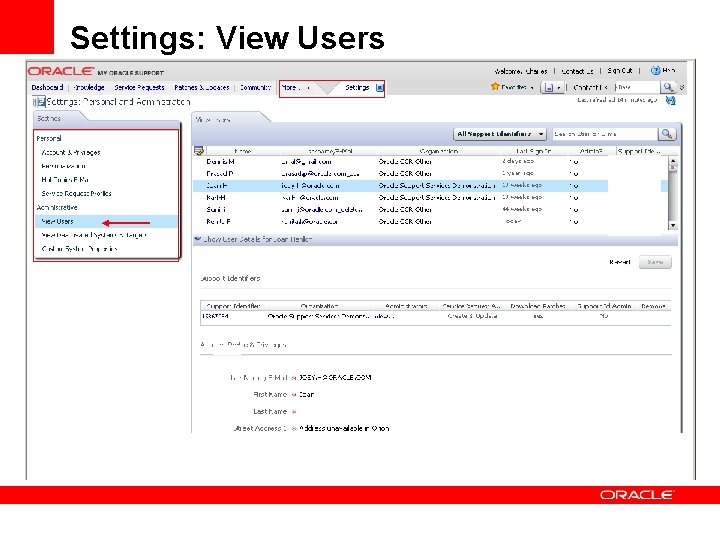This screenshot has width=720, height=540.
Task: Open the All Support Identifiers dropdown
Action: pos(500,134)
